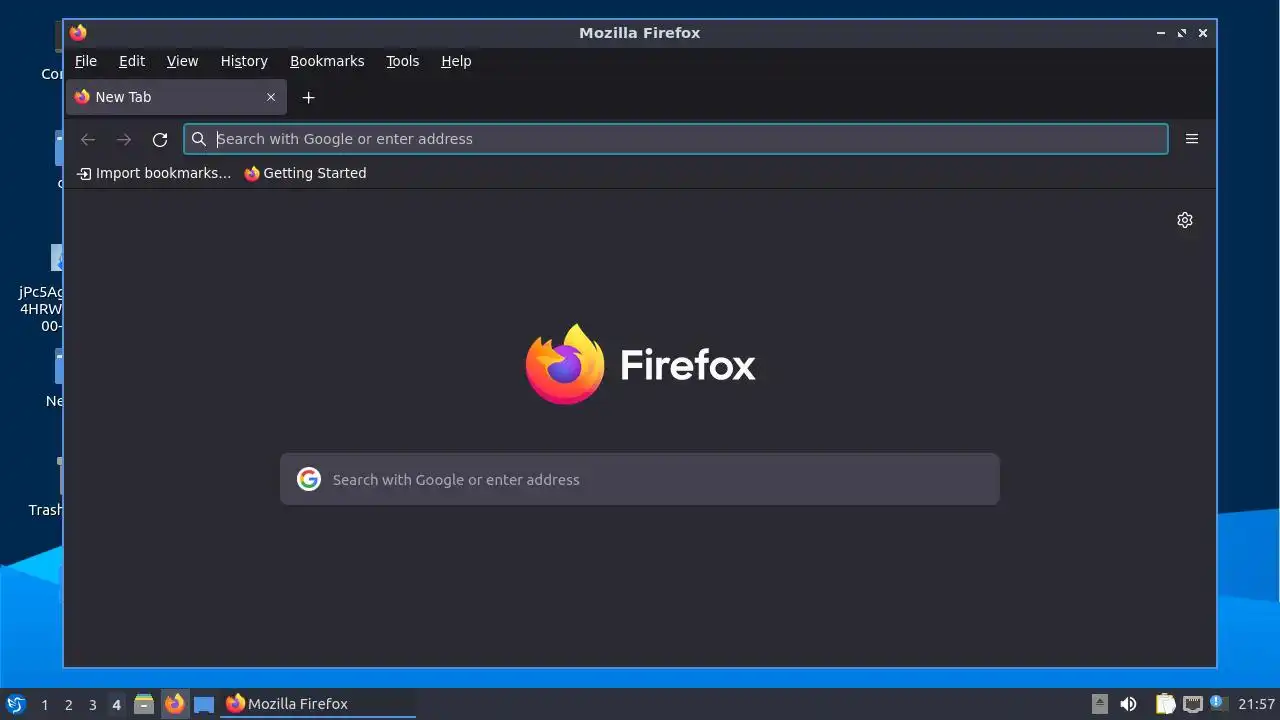Switch to virtual desktop 2

click(68, 704)
